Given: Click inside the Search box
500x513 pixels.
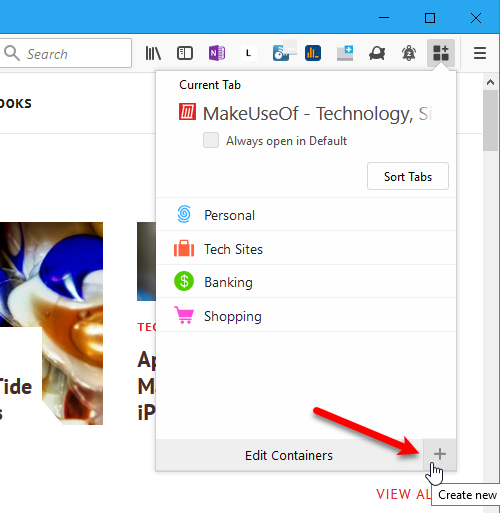Looking at the screenshot, I should (66, 53).
